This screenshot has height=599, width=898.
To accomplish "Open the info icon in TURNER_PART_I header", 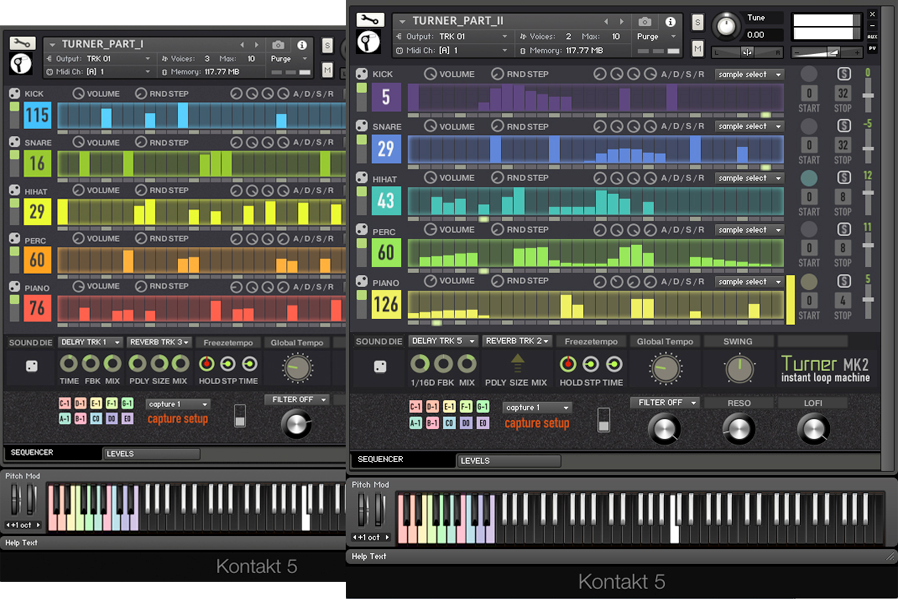I will click(x=302, y=45).
